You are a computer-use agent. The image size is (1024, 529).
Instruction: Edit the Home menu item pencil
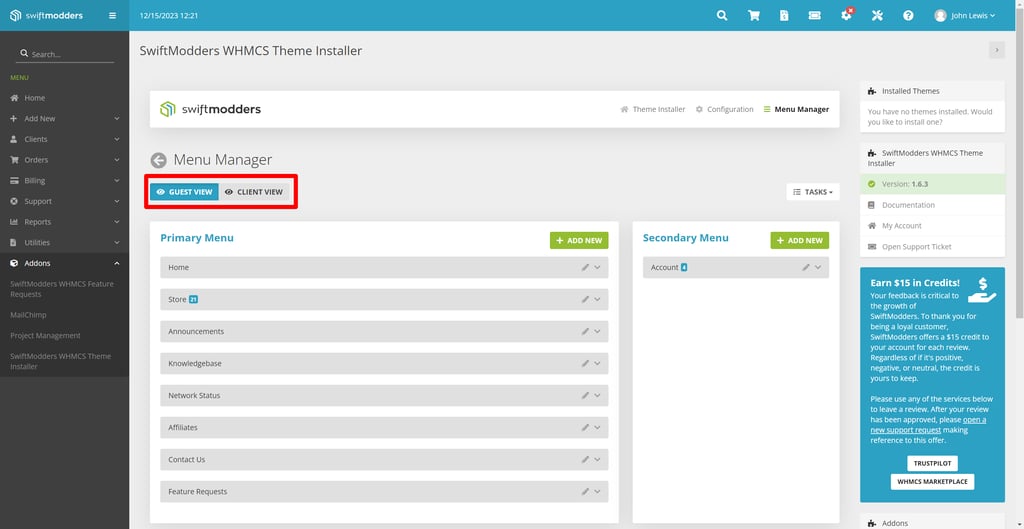pyautogui.click(x=585, y=267)
